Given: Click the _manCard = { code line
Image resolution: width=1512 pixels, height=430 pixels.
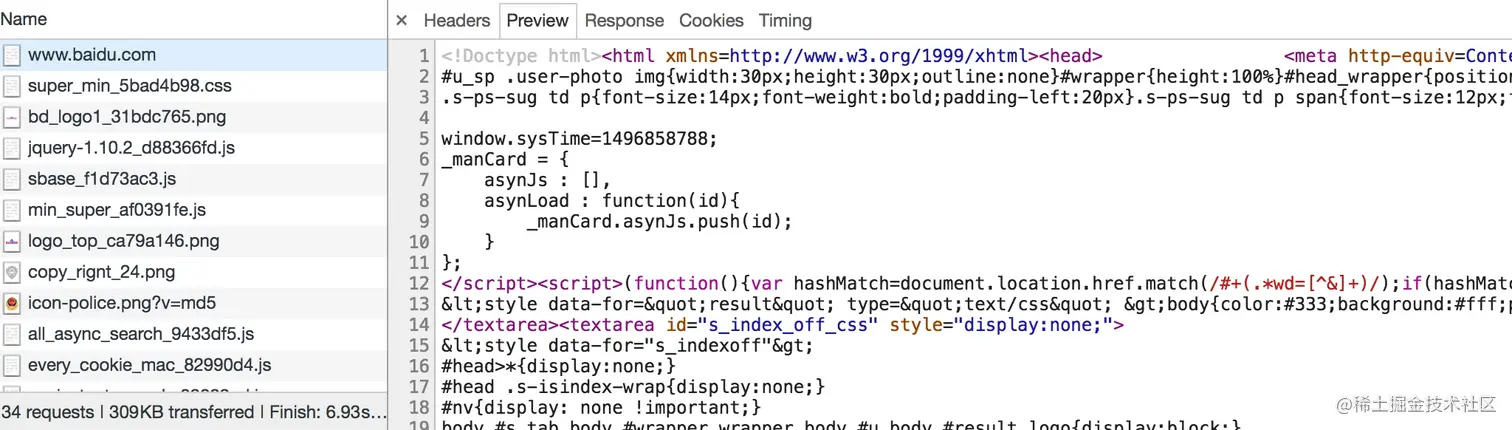Looking at the screenshot, I should 505,159.
